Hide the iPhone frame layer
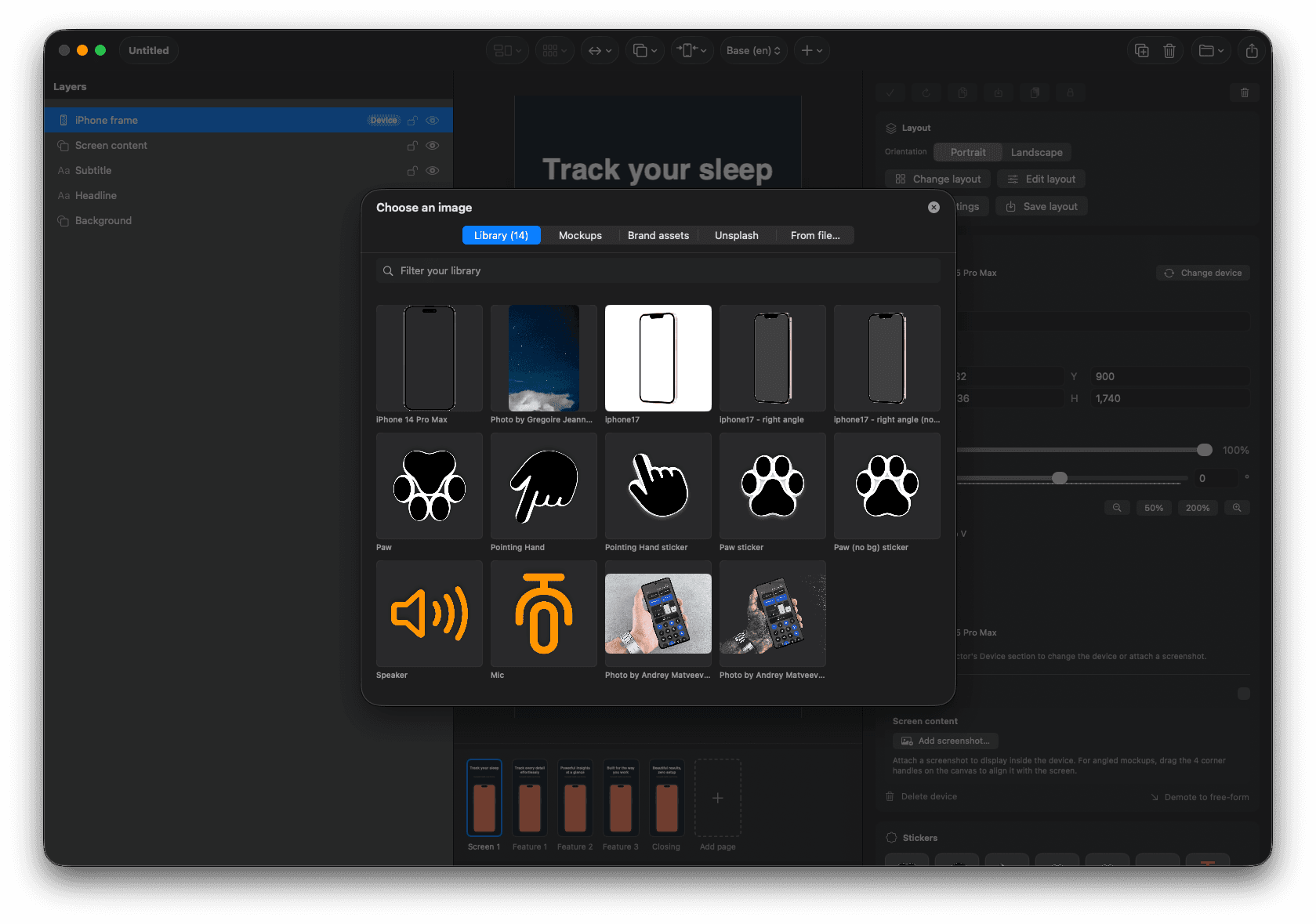The image size is (1316, 924). pyautogui.click(x=433, y=120)
